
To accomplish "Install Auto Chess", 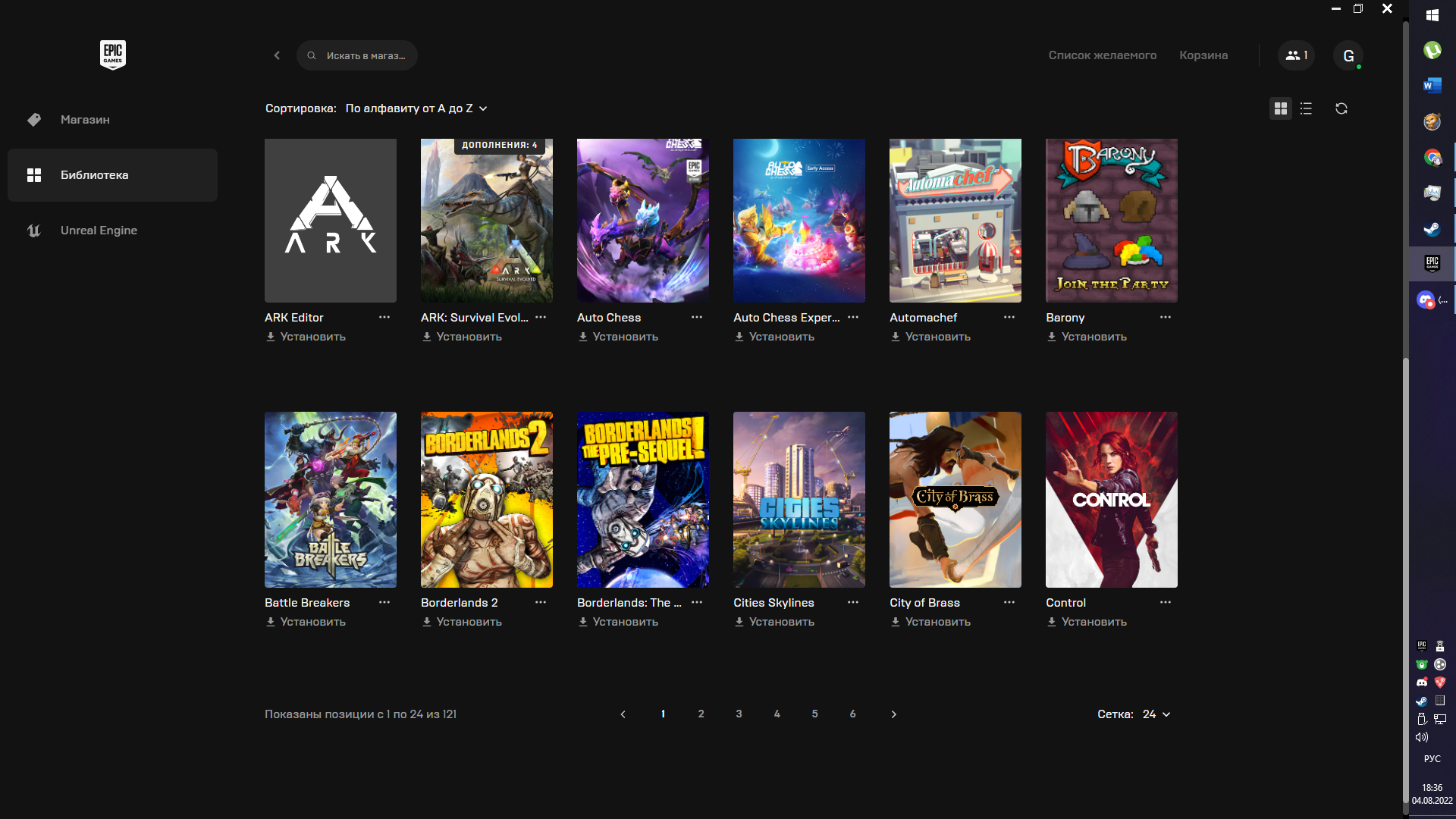I will (x=618, y=337).
